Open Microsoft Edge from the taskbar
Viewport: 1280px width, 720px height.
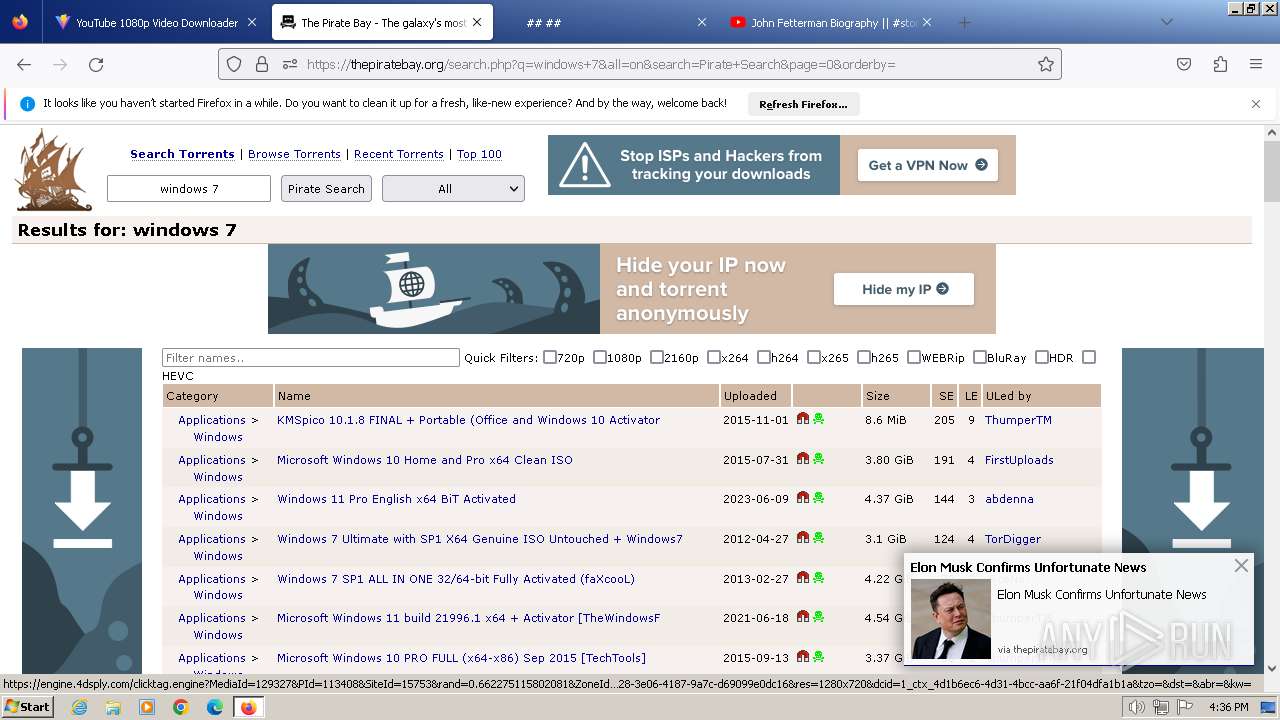(x=215, y=707)
